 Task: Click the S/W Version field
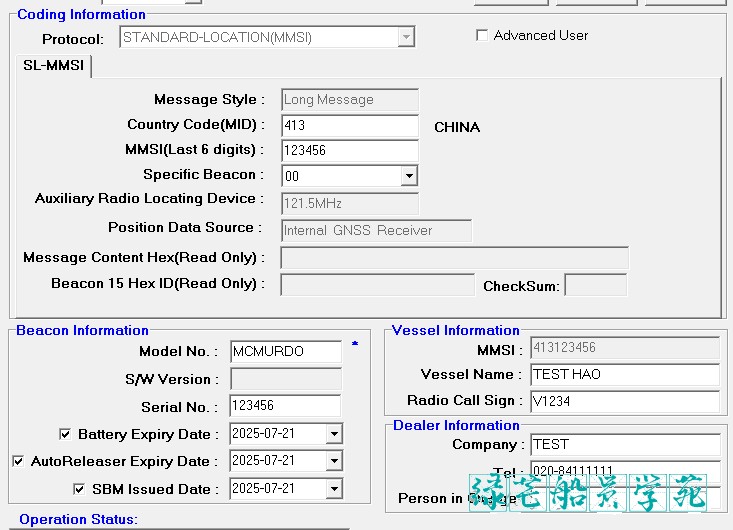point(286,379)
